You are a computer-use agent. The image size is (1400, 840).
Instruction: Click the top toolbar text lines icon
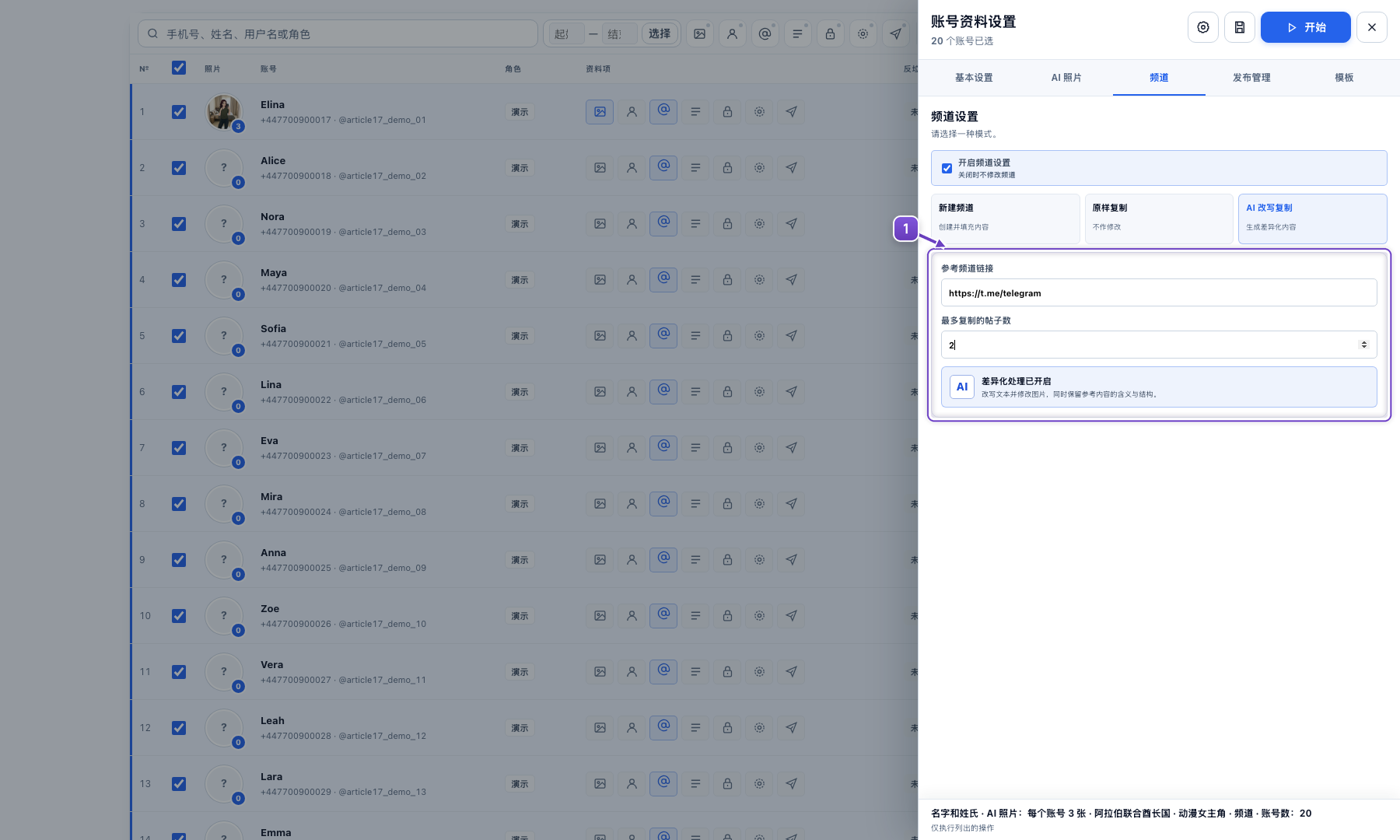[x=798, y=33]
